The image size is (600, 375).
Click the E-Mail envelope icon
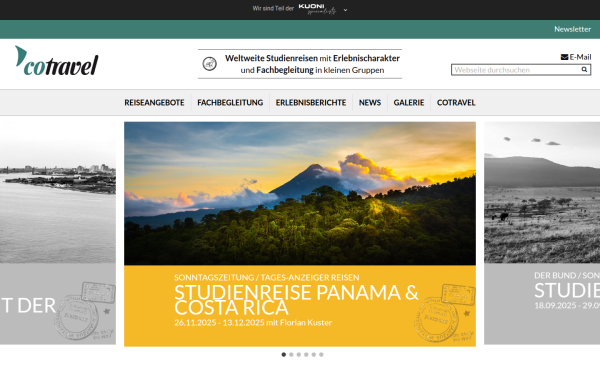point(564,57)
